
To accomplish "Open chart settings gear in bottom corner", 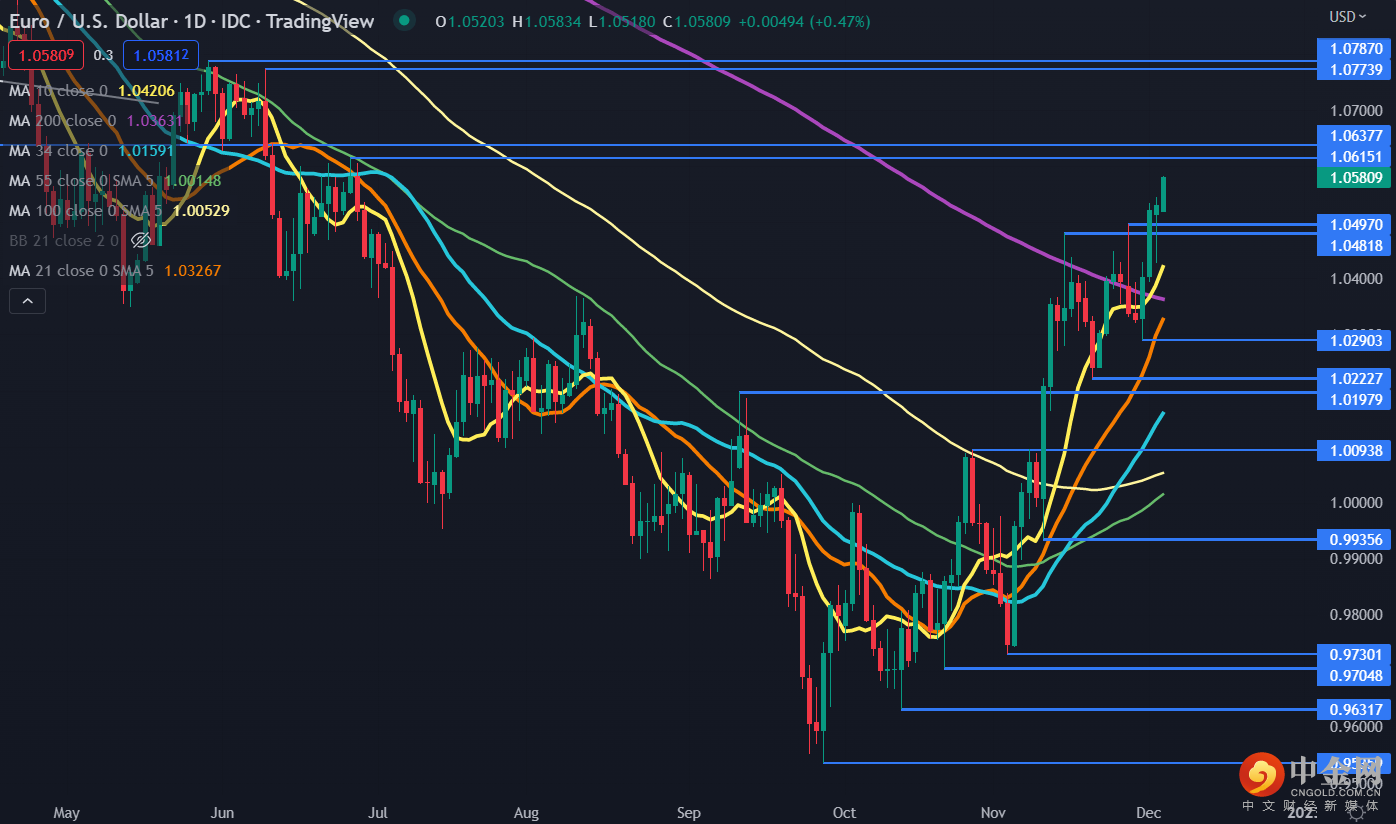I will pos(1356,812).
